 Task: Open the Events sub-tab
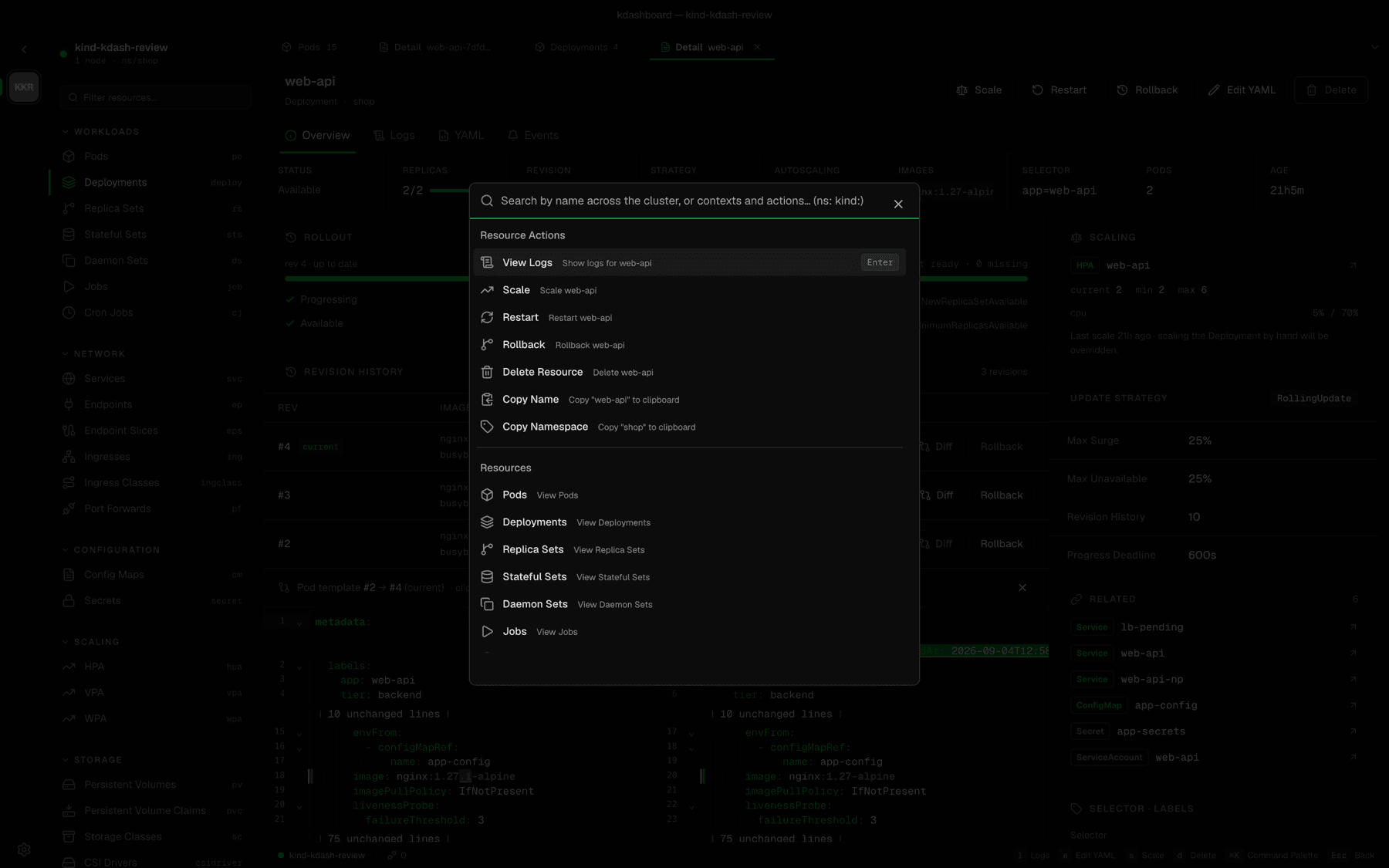(533, 135)
